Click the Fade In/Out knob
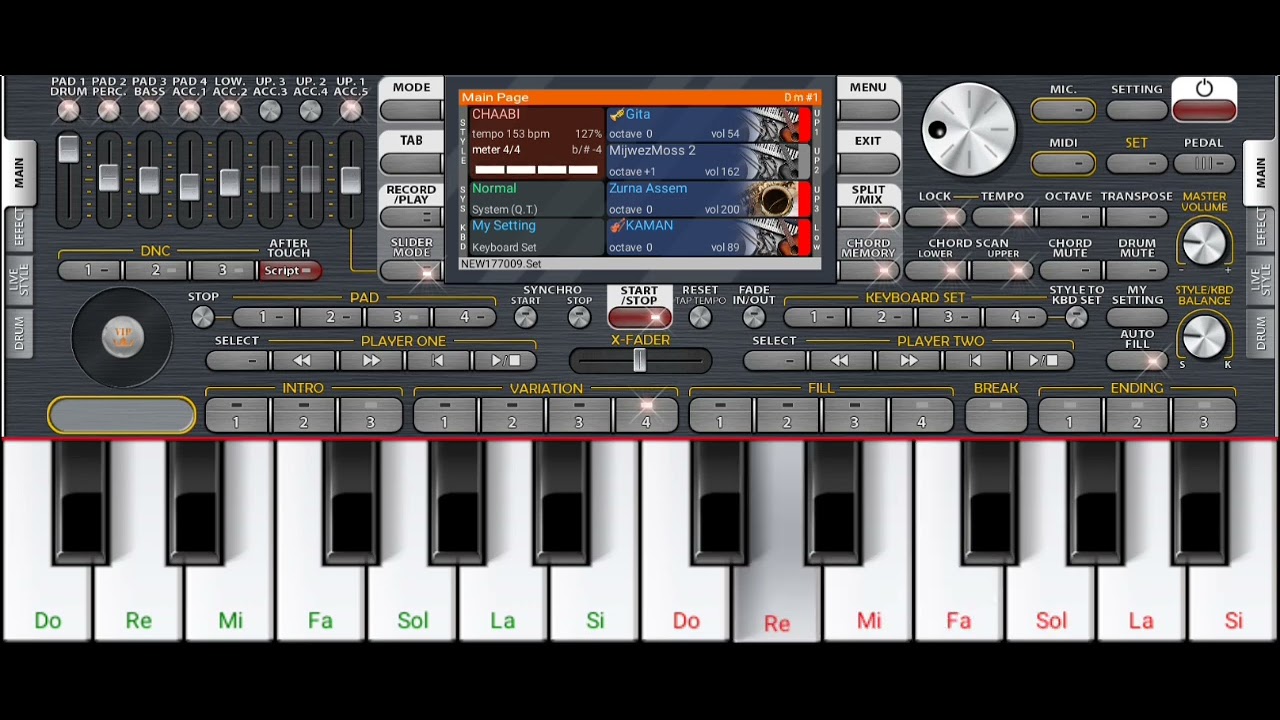The width and height of the screenshot is (1280, 720). [x=754, y=318]
